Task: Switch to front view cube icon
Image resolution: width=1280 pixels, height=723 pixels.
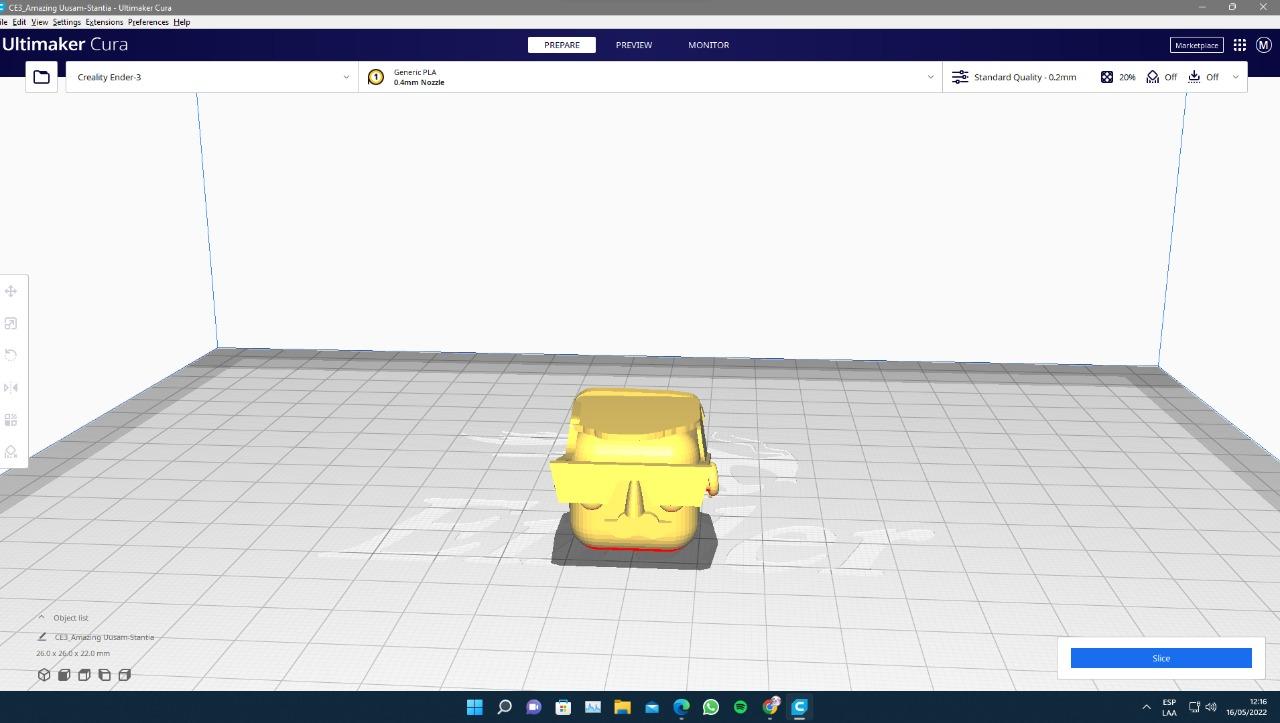Action: (x=64, y=675)
